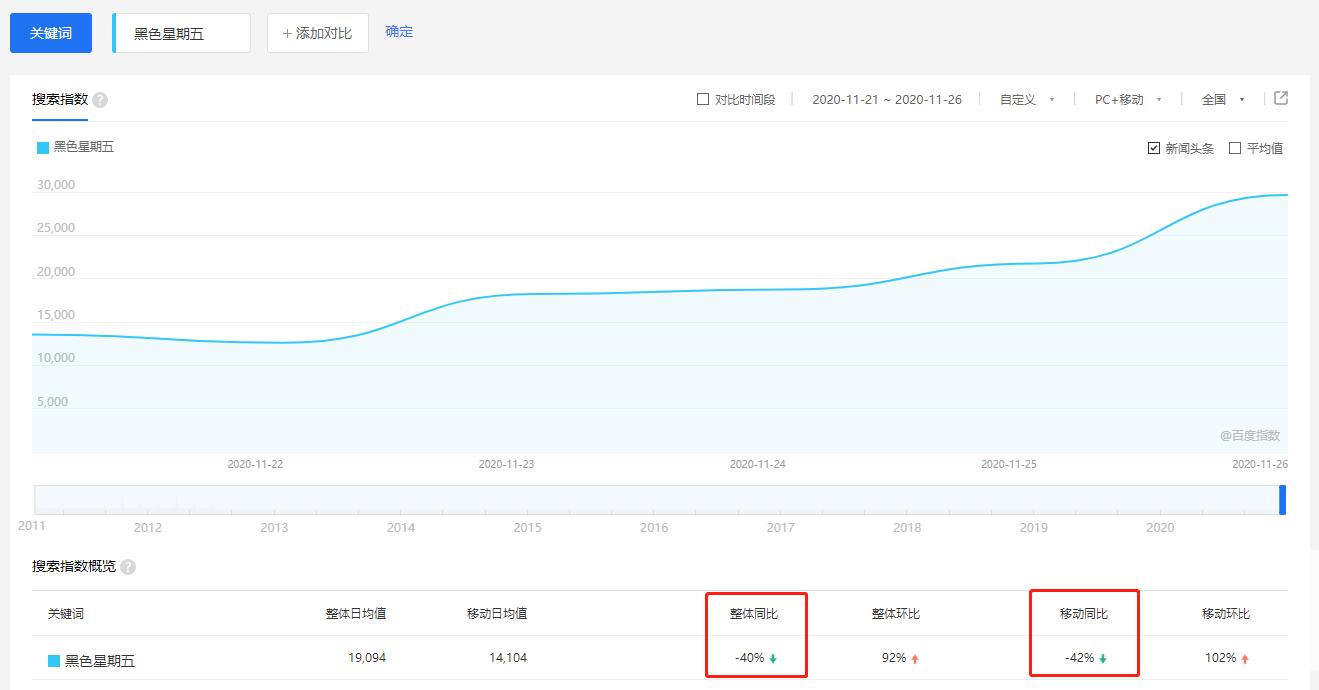Image resolution: width=1319 pixels, height=690 pixels.
Task: Open the help icon beside 搜索指数
Action: (x=100, y=100)
